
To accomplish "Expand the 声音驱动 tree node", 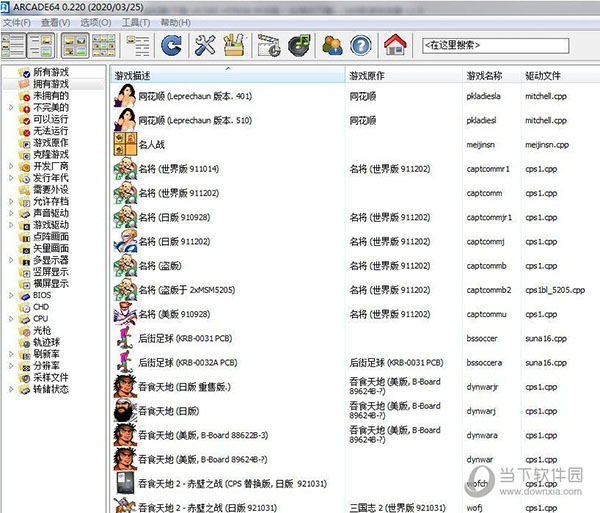I will tap(11, 213).
